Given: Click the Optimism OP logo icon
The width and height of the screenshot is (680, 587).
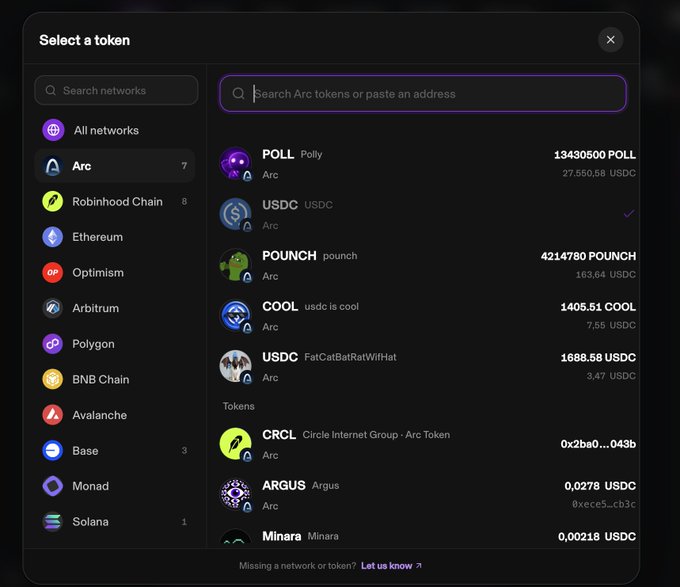Looking at the screenshot, I should (x=53, y=272).
